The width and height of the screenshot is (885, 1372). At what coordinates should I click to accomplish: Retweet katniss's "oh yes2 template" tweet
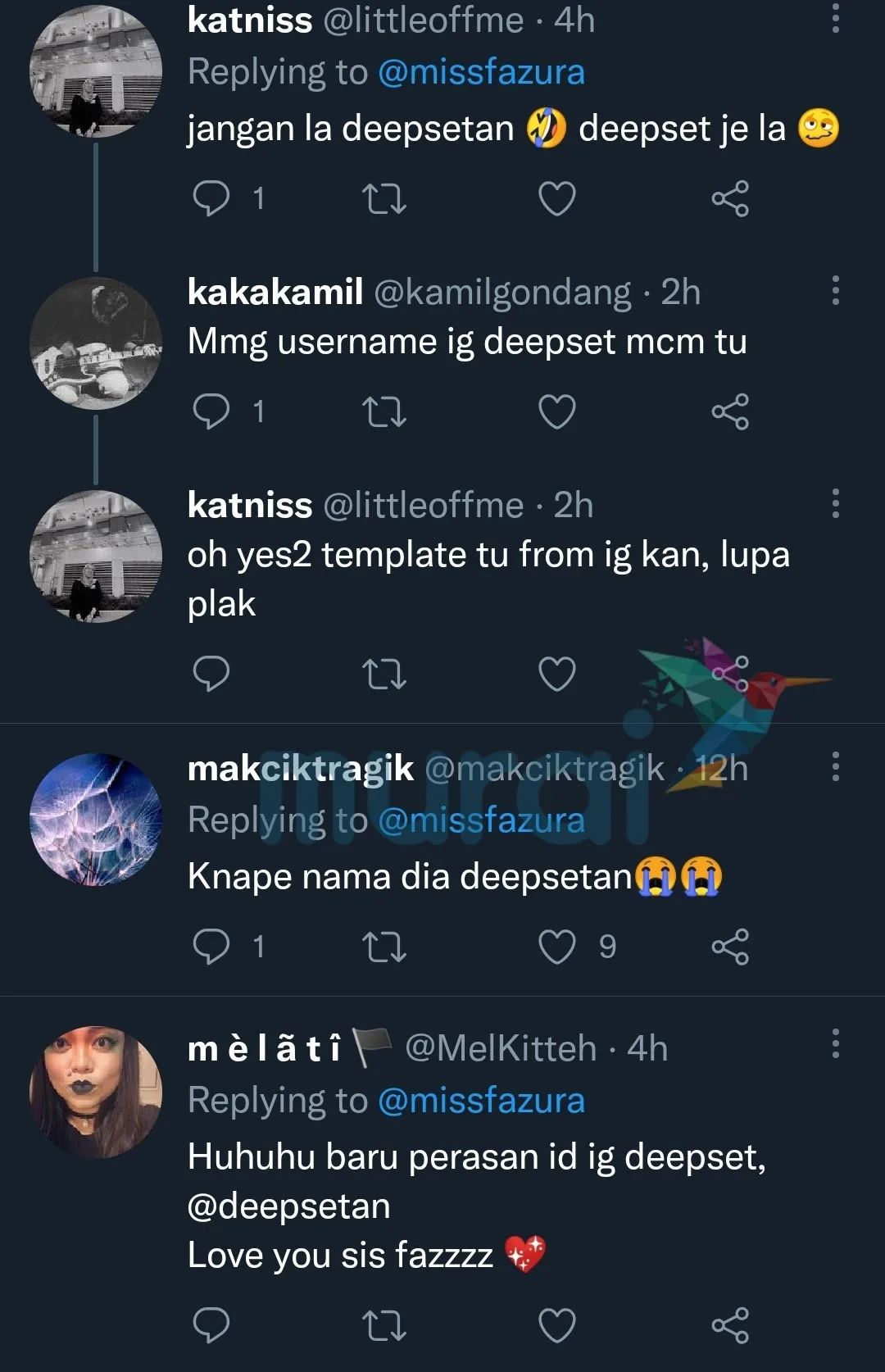pos(383,674)
